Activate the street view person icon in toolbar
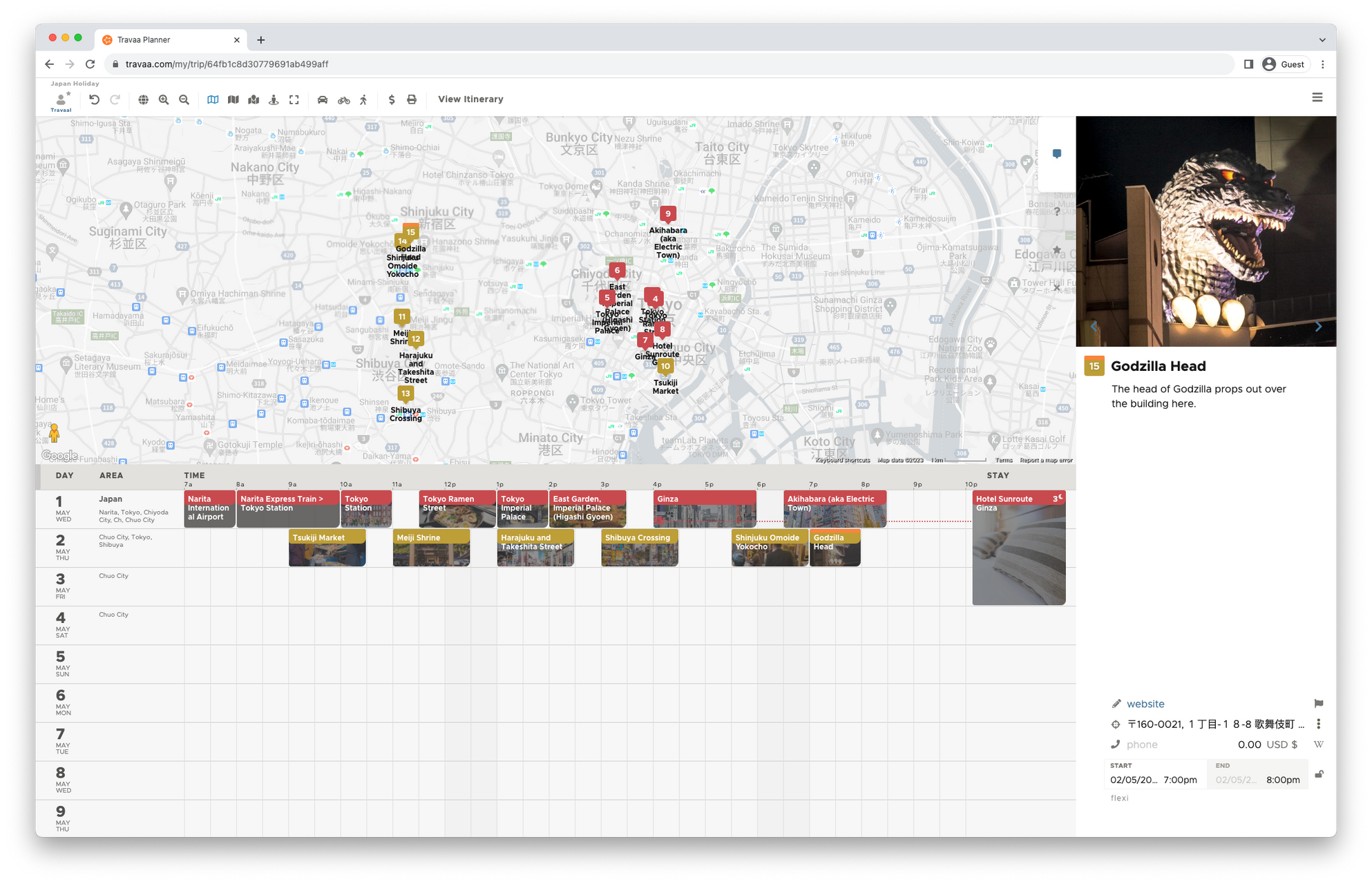The image size is (1372, 884). pos(274,99)
